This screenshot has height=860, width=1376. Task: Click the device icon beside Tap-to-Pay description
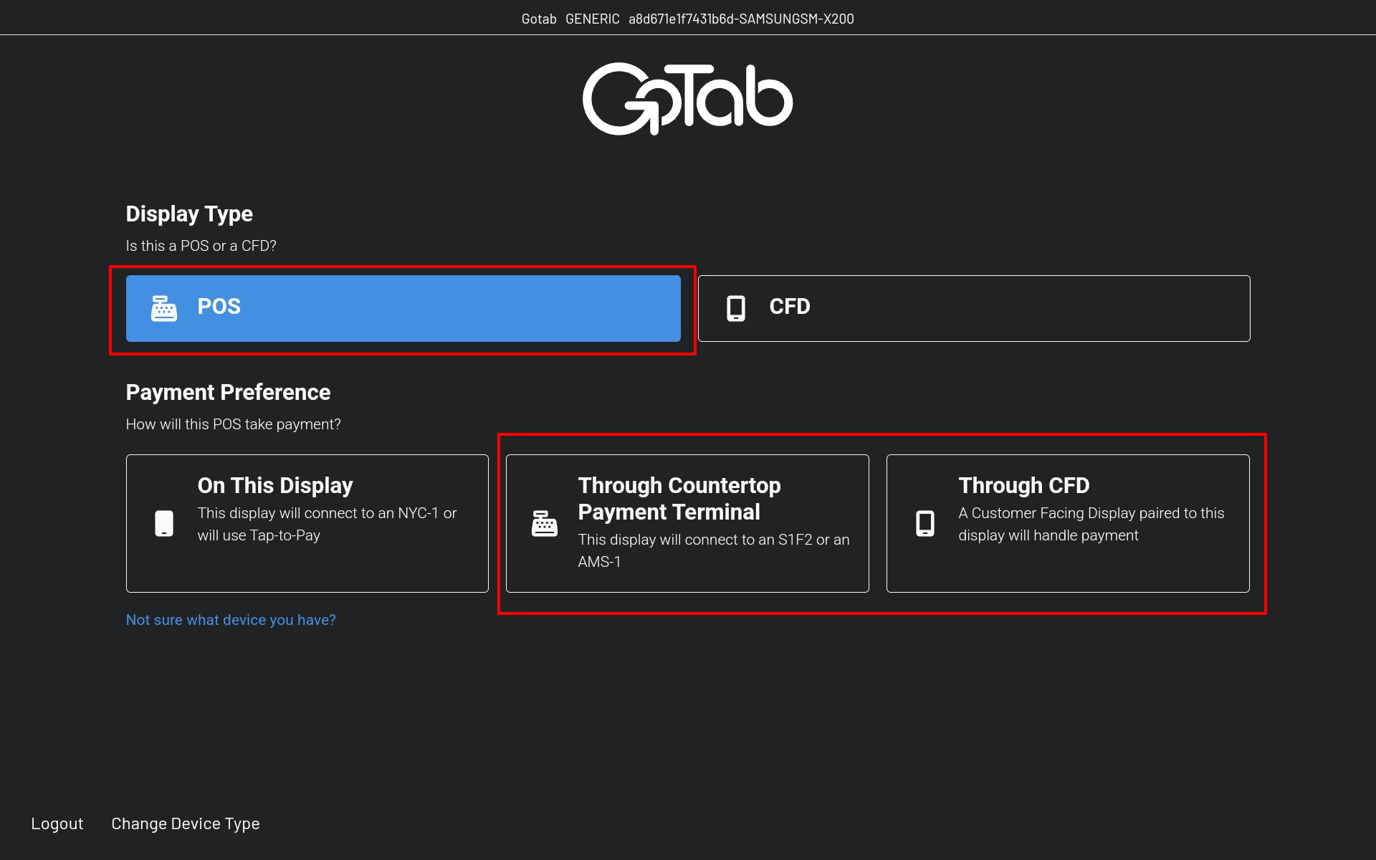pos(163,523)
